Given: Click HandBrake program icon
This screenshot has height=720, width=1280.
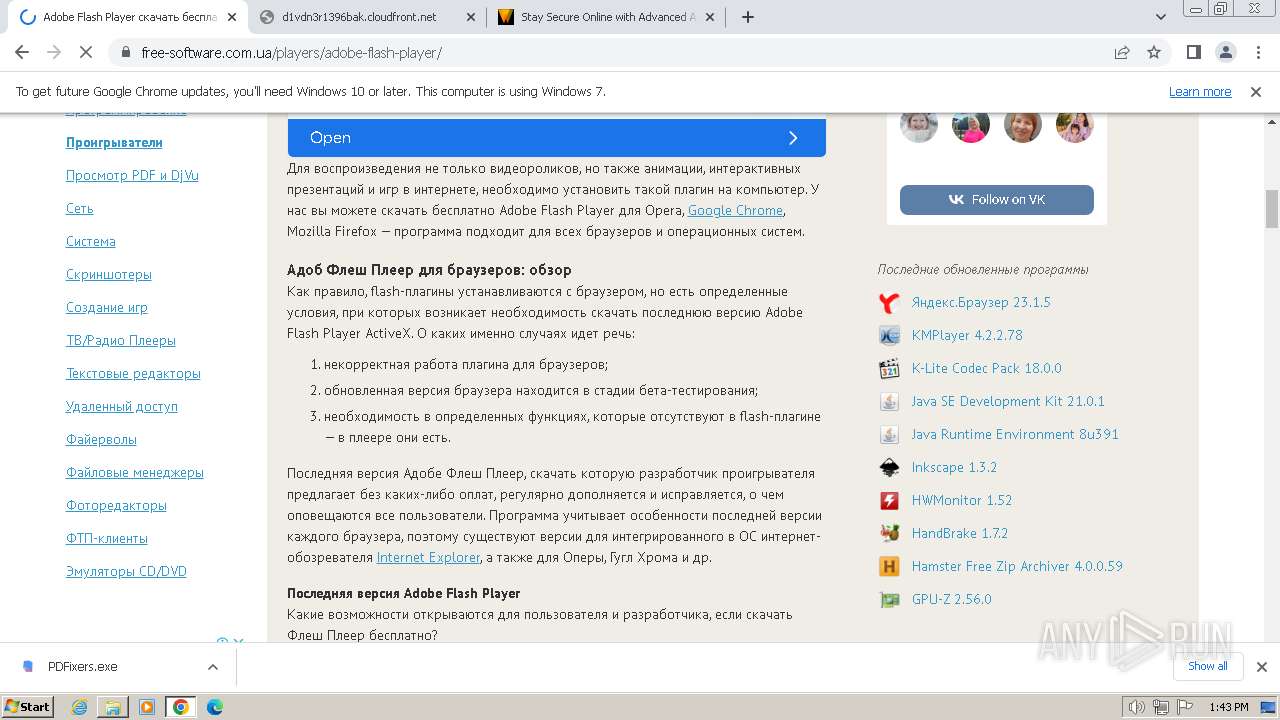Looking at the screenshot, I should click(889, 533).
